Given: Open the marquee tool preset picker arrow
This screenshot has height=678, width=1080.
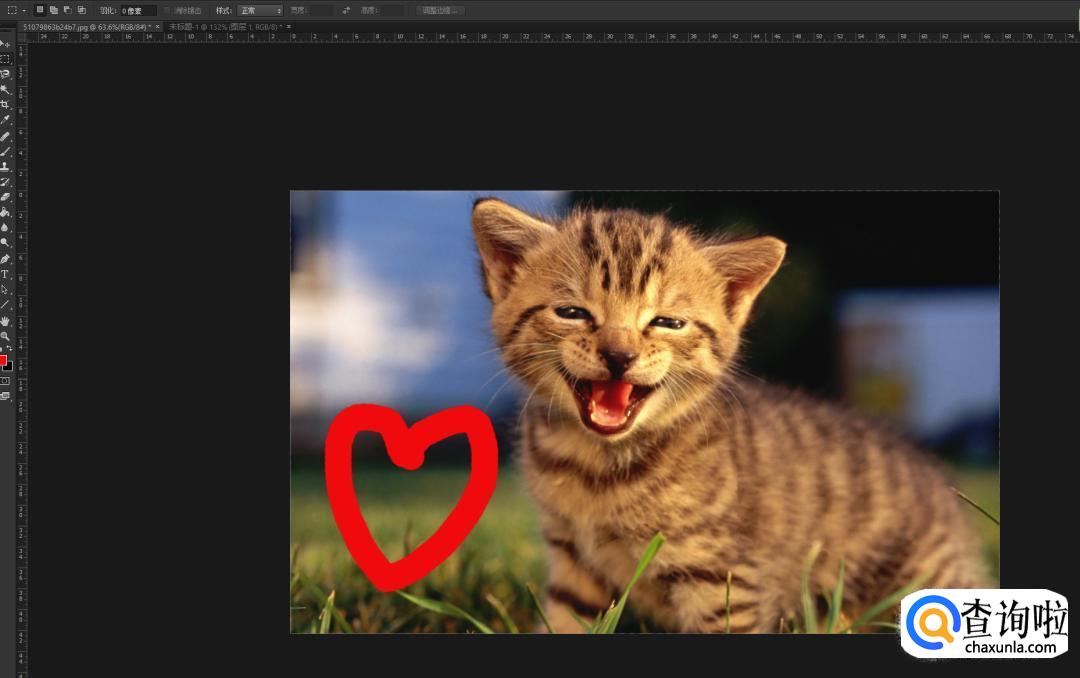Looking at the screenshot, I should (x=24, y=10).
